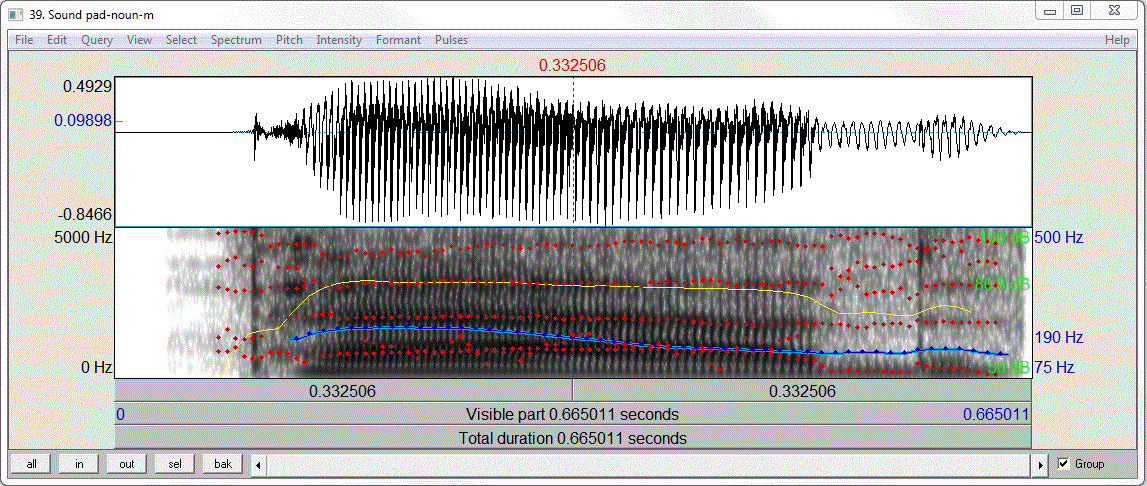Viewport: 1147px width, 486px height.
Task: Open the Pulses menu
Action: 451,40
